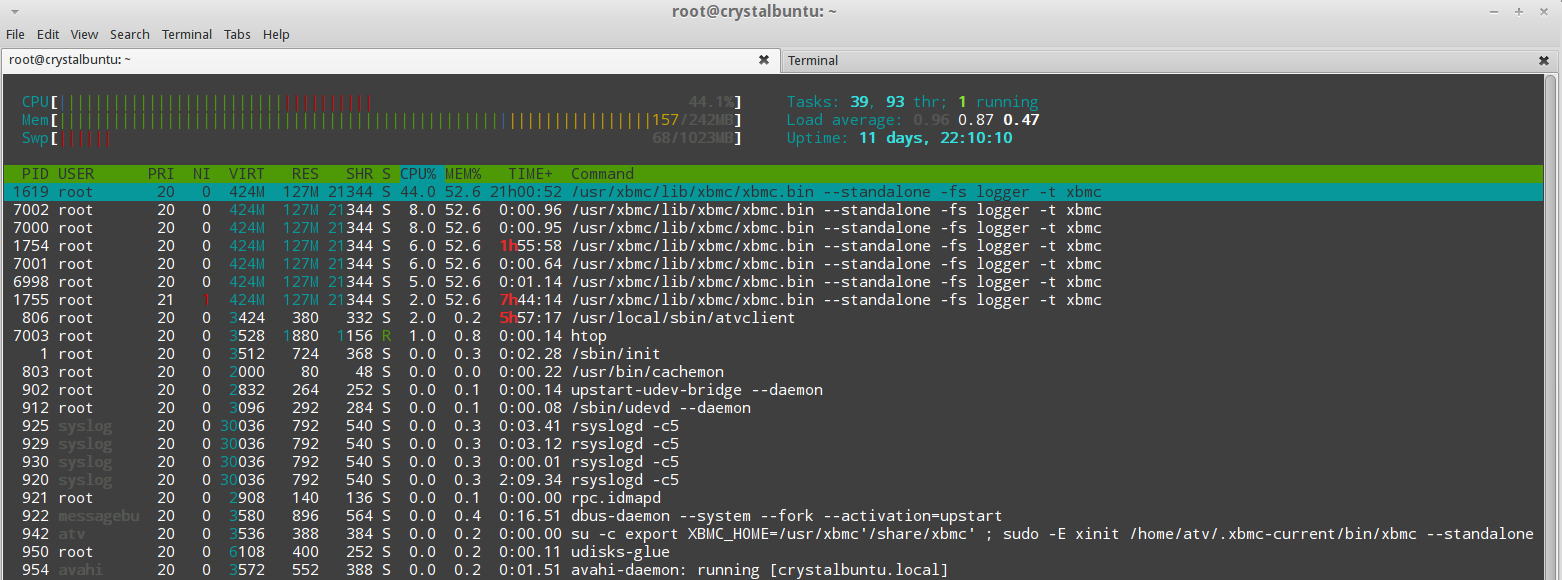
Task: Sort by the PID column header
Action: click(x=35, y=174)
